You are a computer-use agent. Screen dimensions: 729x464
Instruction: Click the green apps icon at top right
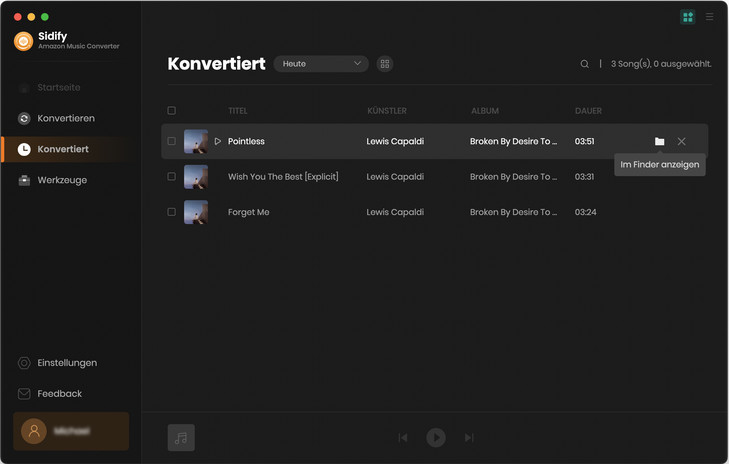pos(688,17)
